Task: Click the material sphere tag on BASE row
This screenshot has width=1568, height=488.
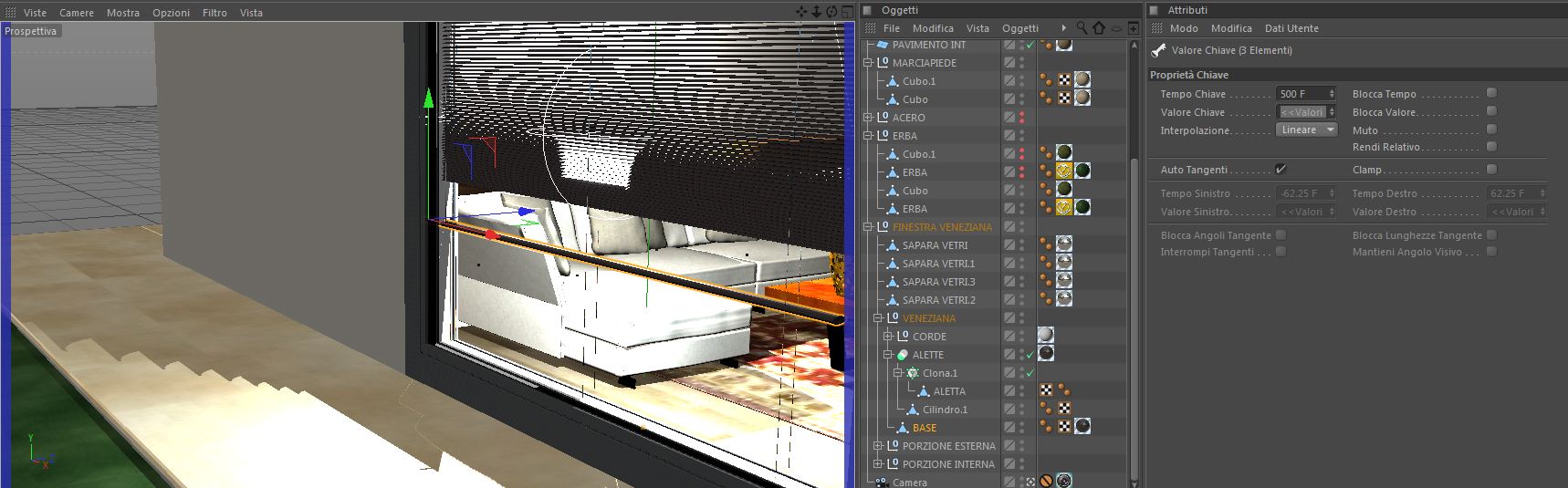Action: pyautogui.click(x=1082, y=426)
